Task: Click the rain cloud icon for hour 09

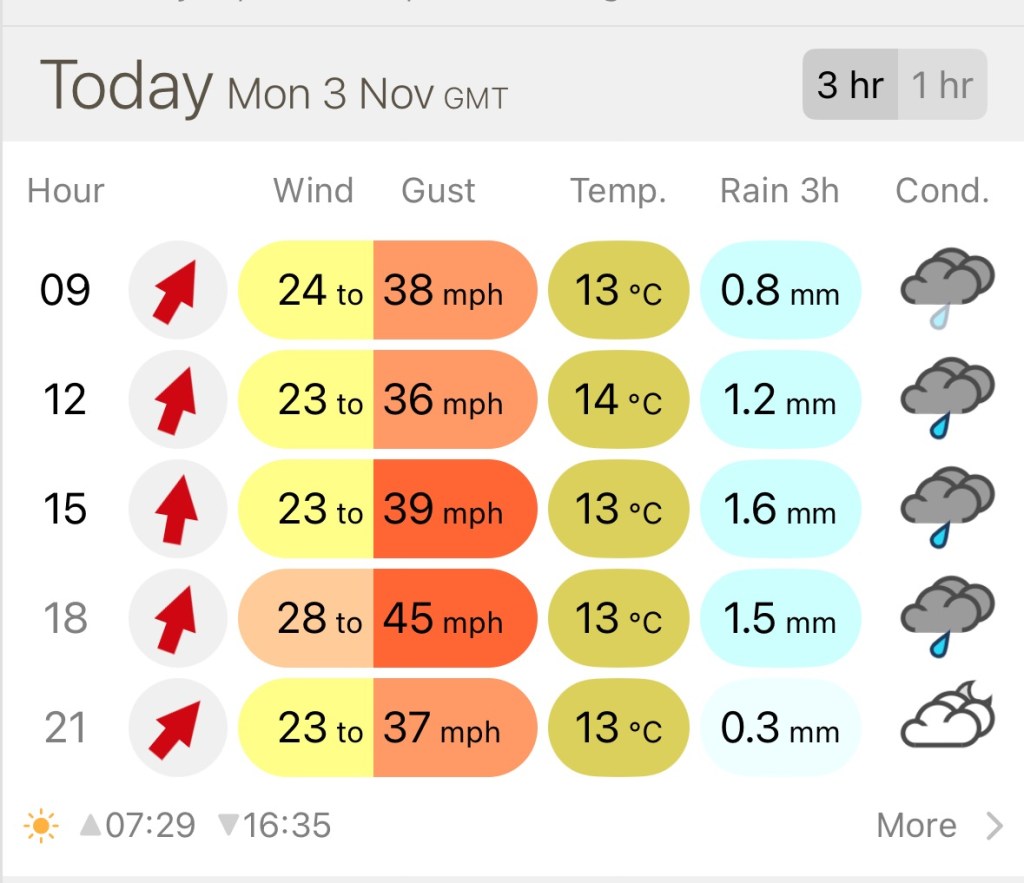Action: [946, 289]
